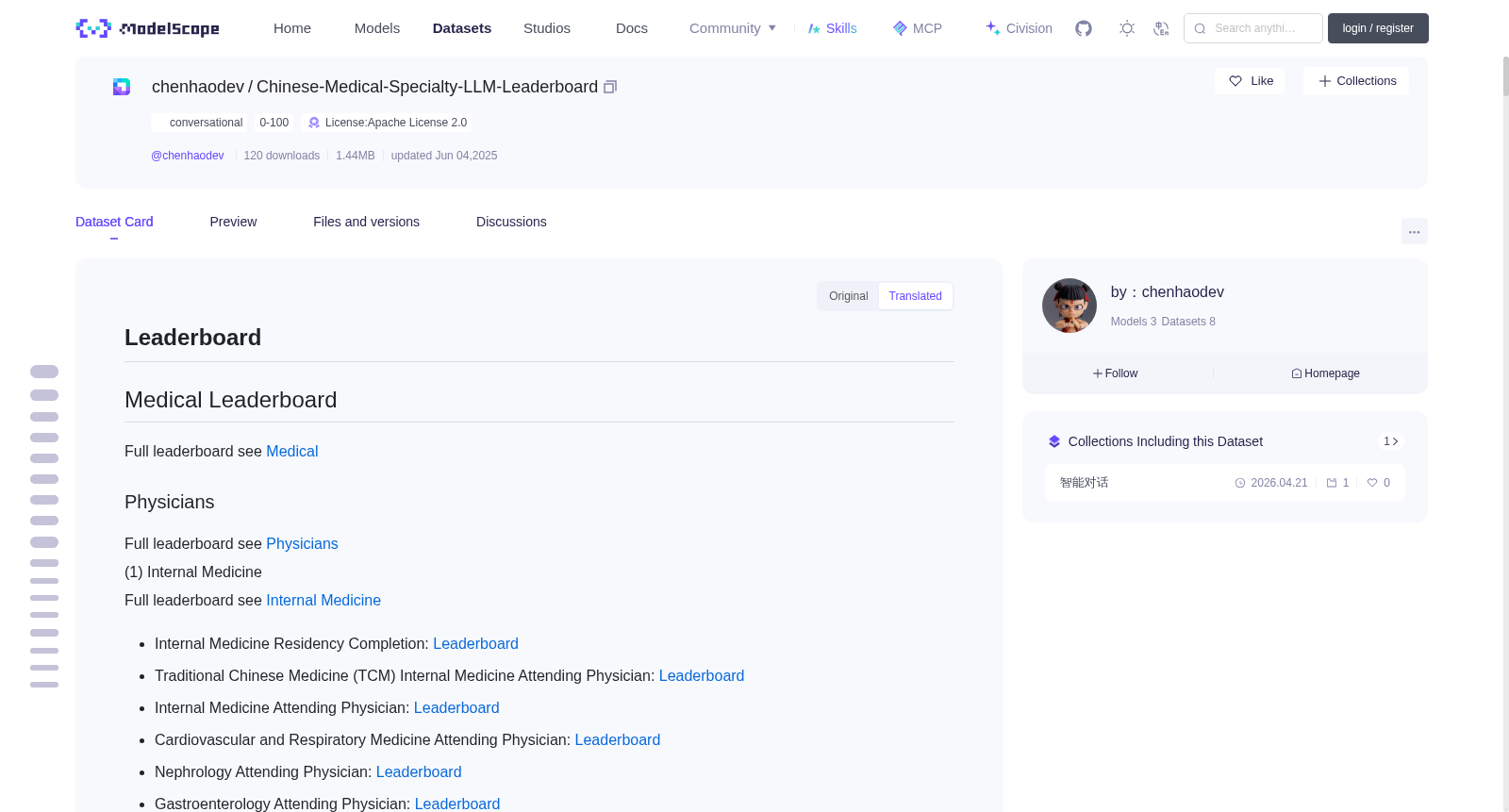Open the Models menu item
Viewport: 1509px width, 812px height.
377,28
